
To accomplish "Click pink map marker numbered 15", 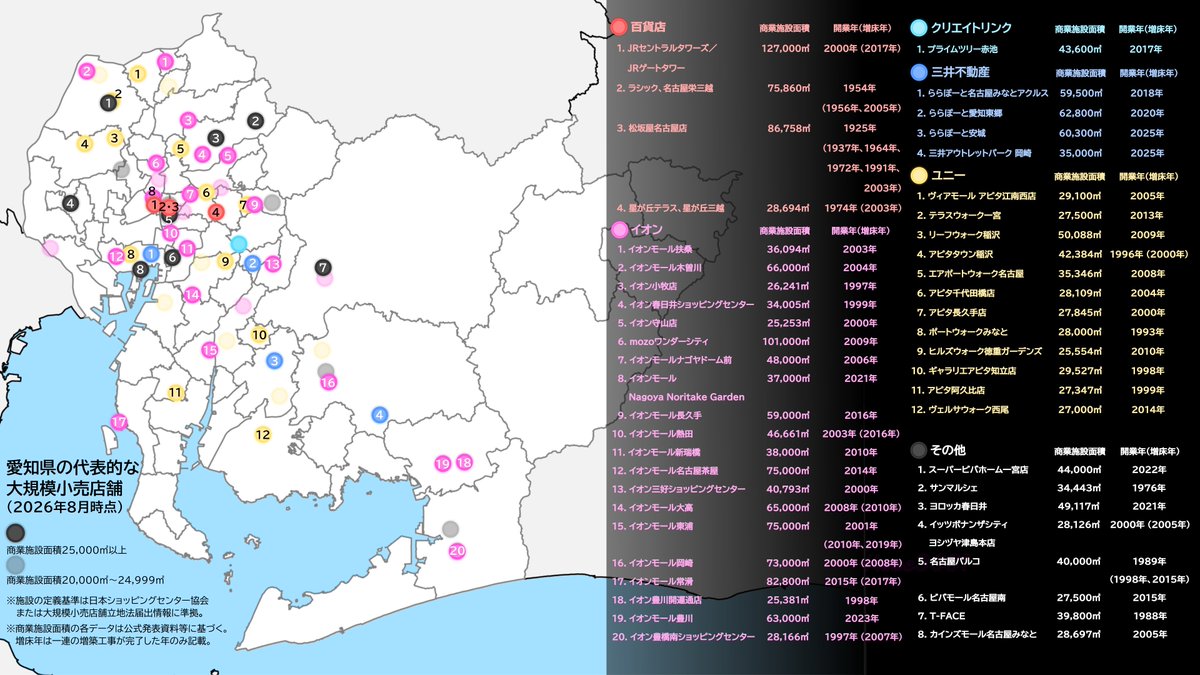I will [210, 350].
